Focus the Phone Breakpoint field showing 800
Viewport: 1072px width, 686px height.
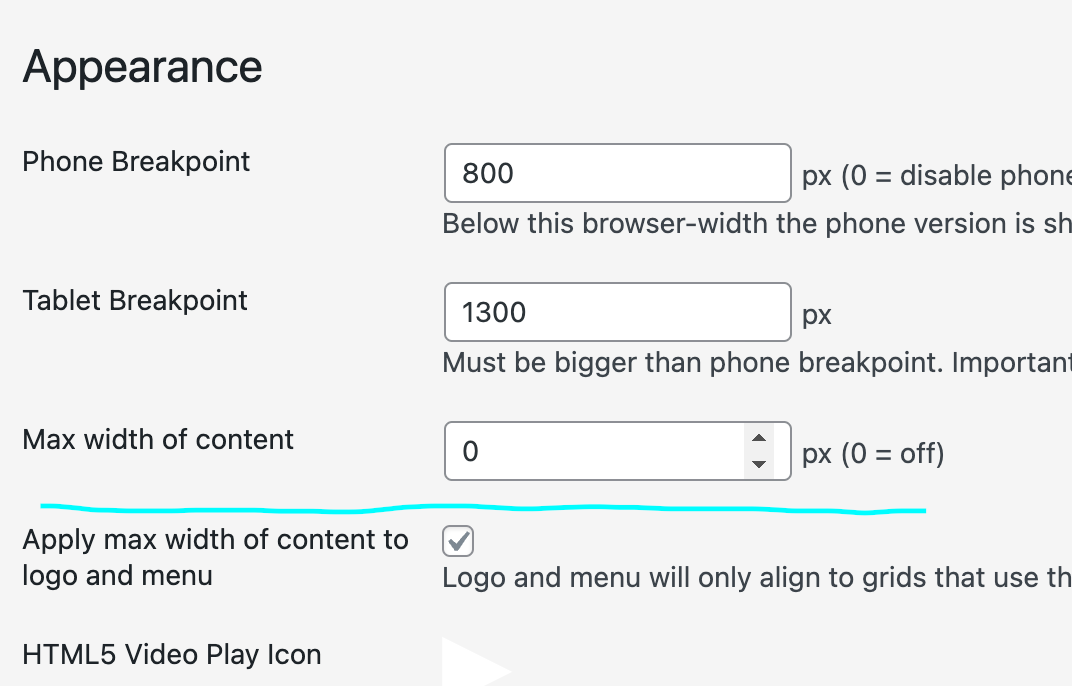[x=617, y=173]
